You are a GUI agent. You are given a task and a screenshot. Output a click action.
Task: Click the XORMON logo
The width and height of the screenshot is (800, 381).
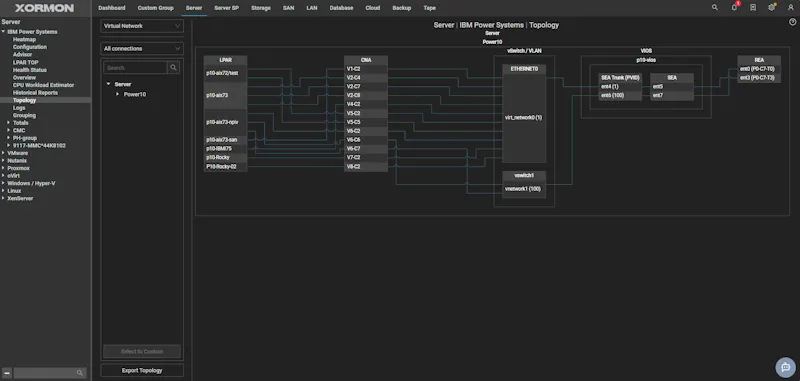click(44, 8)
